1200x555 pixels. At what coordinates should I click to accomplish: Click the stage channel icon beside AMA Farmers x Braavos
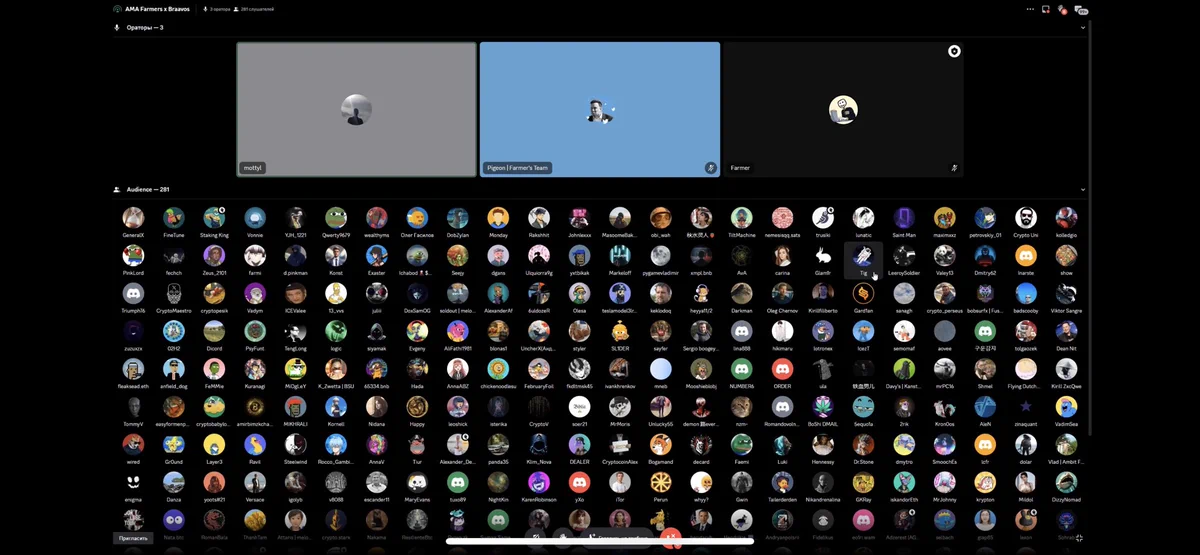click(x=117, y=9)
